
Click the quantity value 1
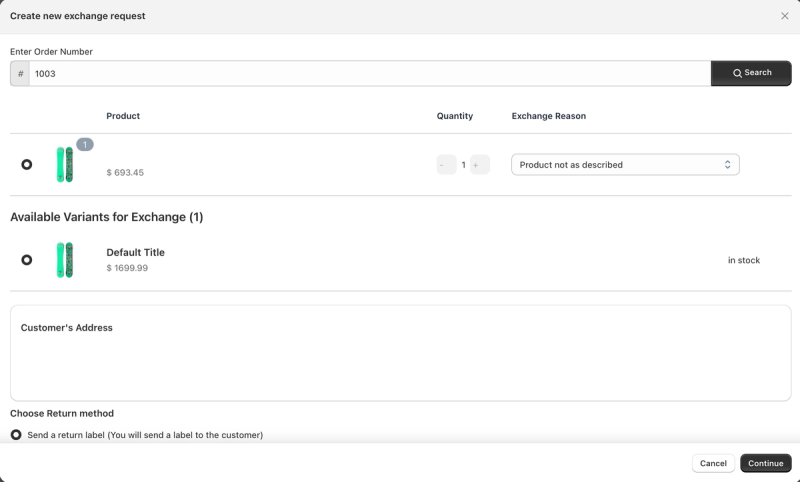pyautogui.click(x=463, y=165)
